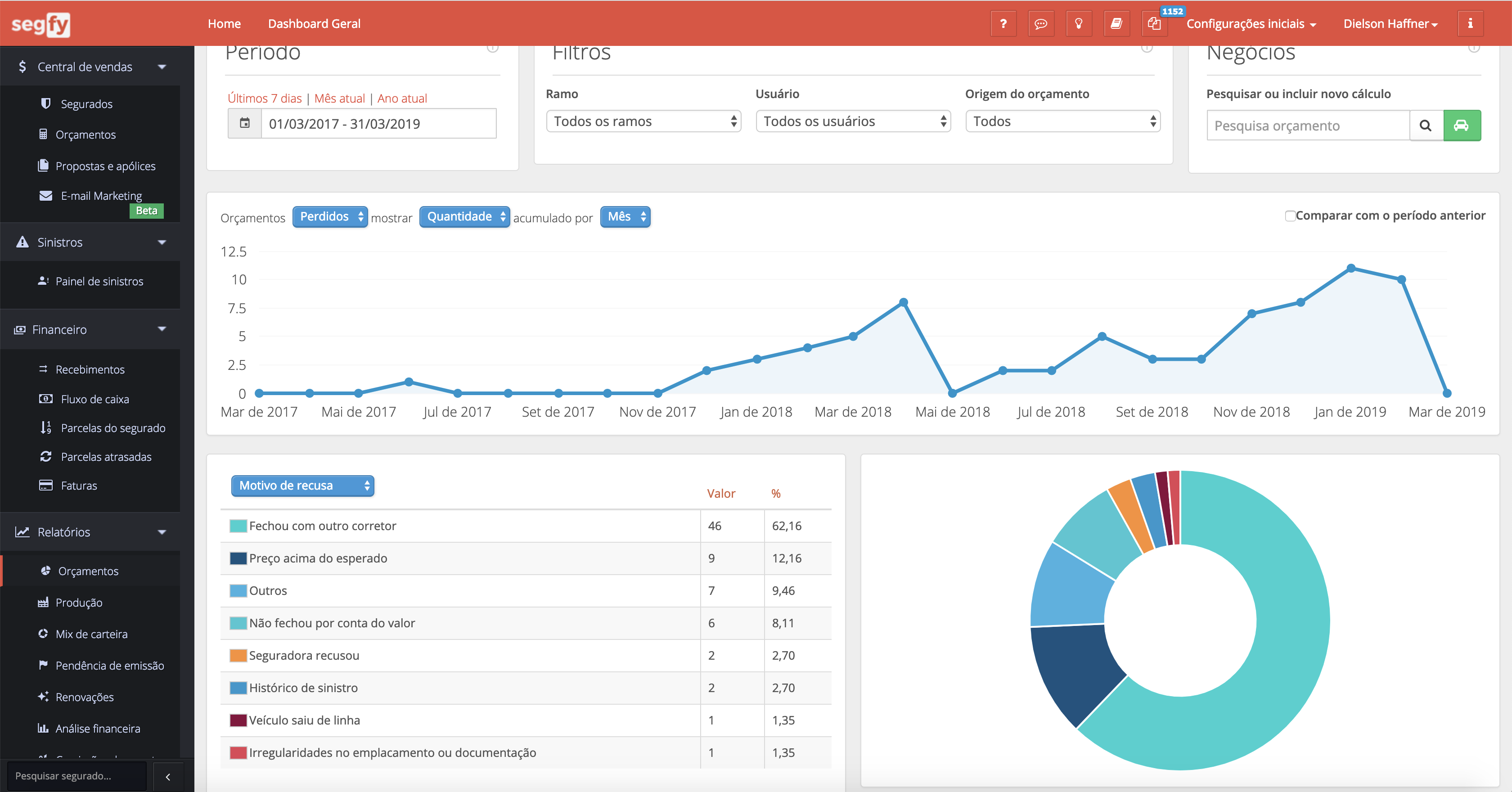
Task: Select the Últimos 7 dias period link
Action: pyautogui.click(x=265, y=98)
